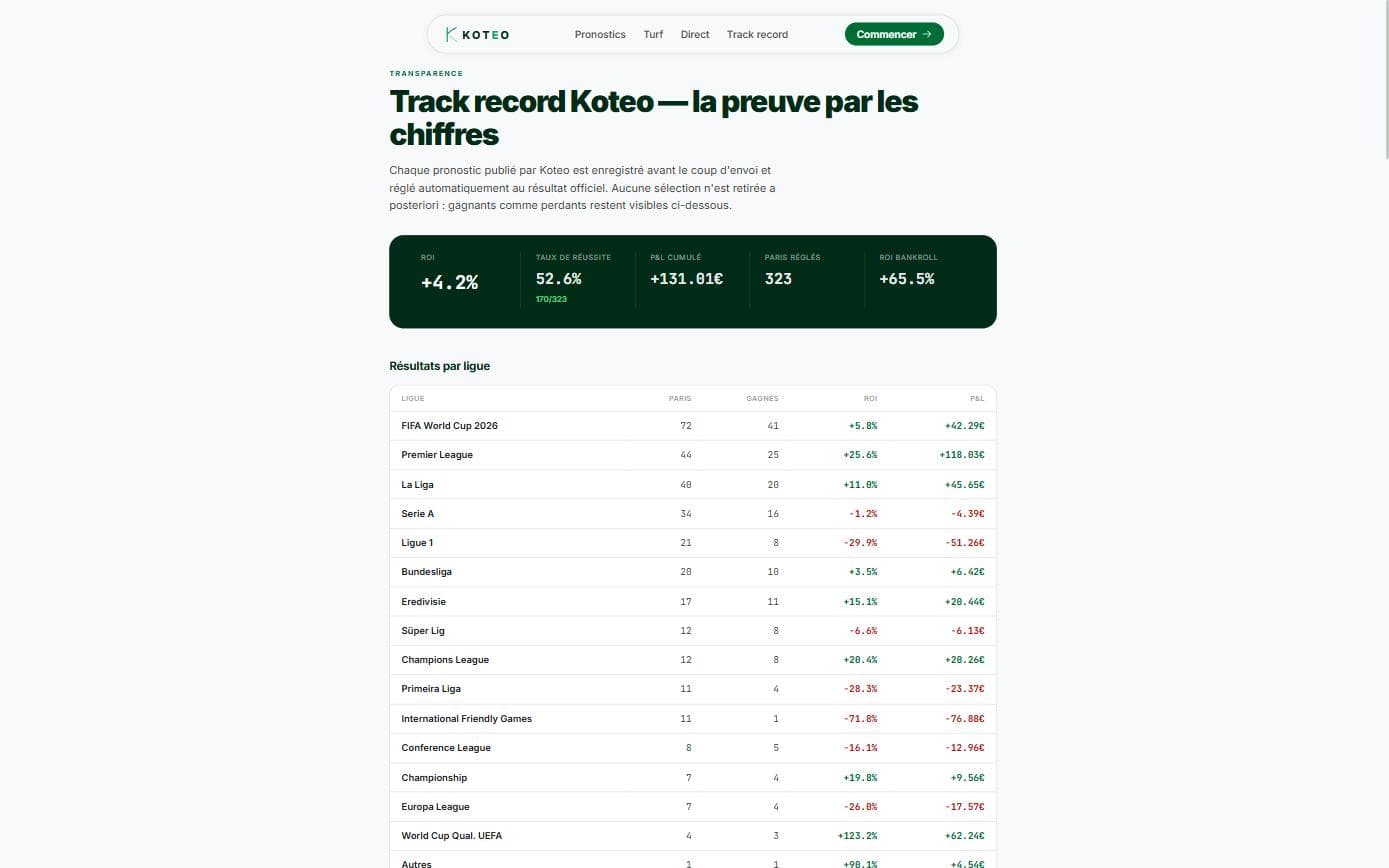
Task: Go to the Direct page
Action: point(695,34)
